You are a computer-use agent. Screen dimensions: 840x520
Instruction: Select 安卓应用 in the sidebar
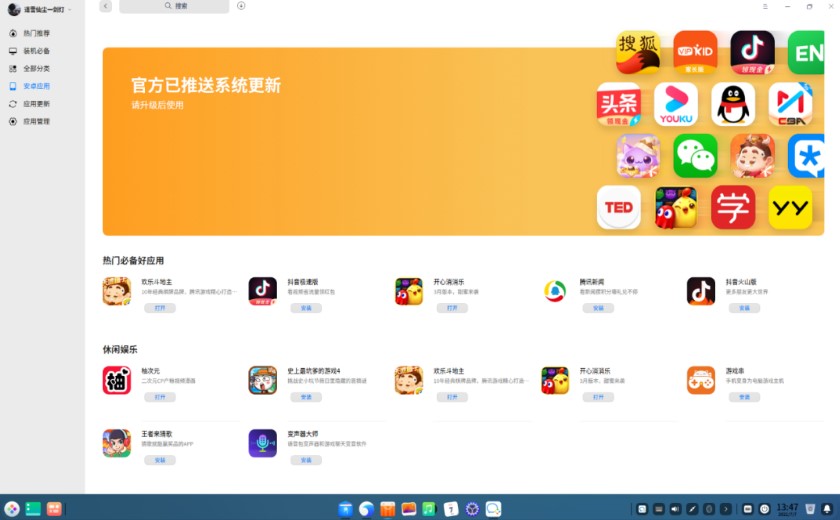coord(36,86)
